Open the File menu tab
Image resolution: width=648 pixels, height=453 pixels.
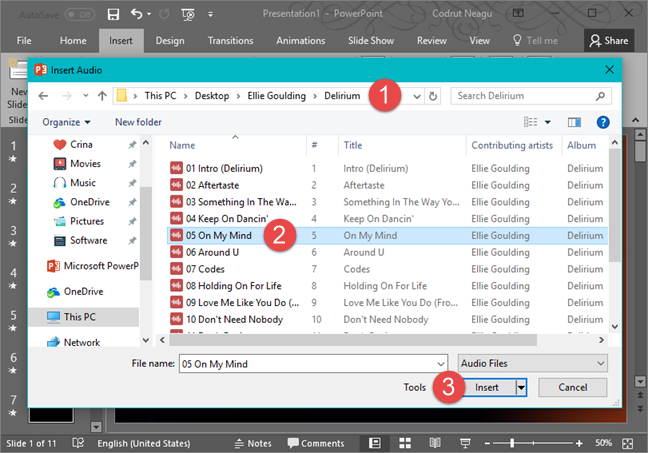(24, 41)
